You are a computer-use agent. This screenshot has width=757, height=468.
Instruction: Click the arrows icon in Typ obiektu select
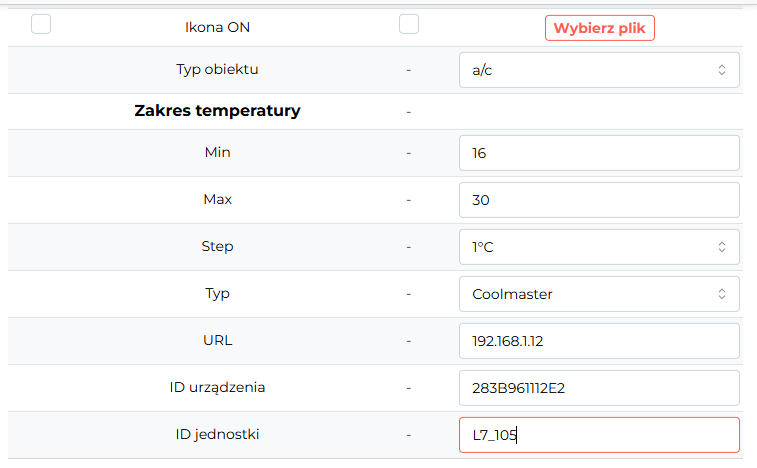(x=722, y=70)
